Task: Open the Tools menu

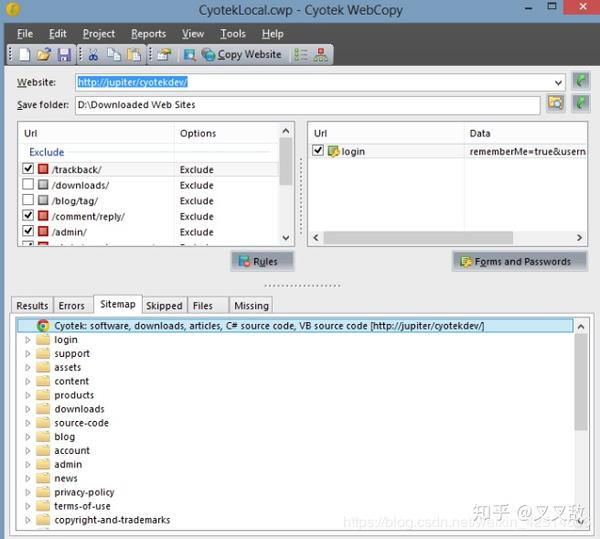Action: (233, 34)
